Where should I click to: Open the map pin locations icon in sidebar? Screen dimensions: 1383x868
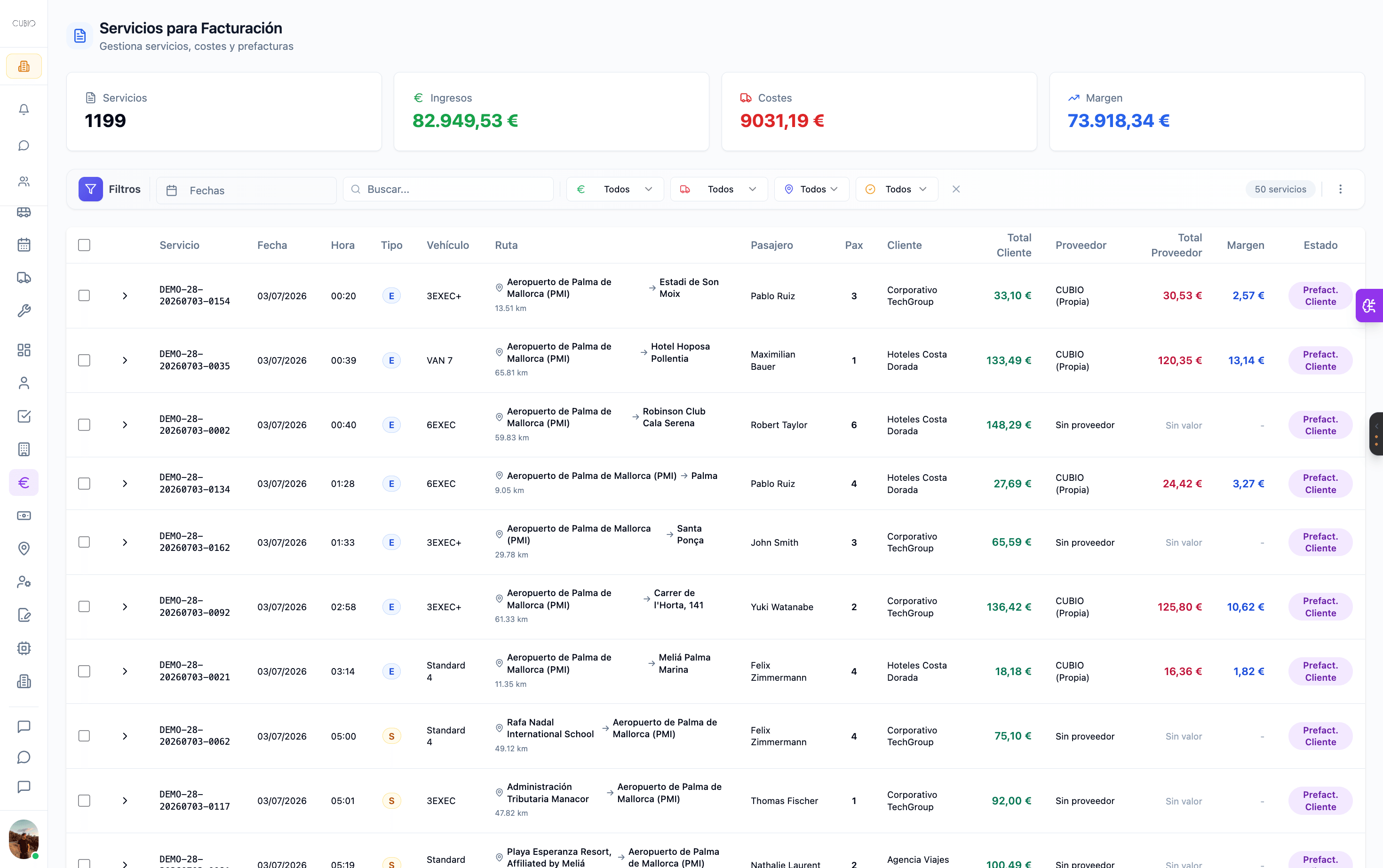point(24,548)
